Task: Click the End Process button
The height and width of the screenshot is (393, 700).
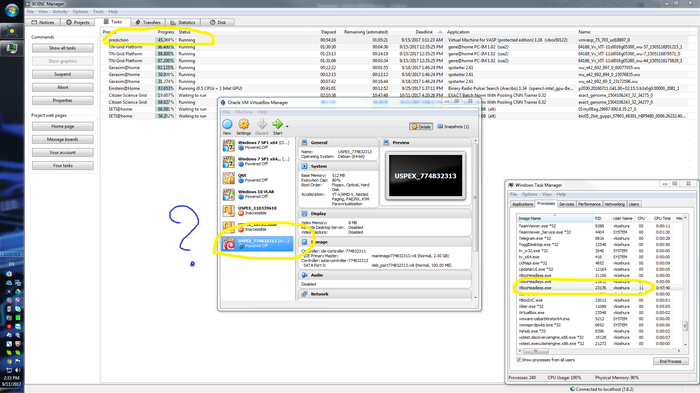Action: coord(671,361)
